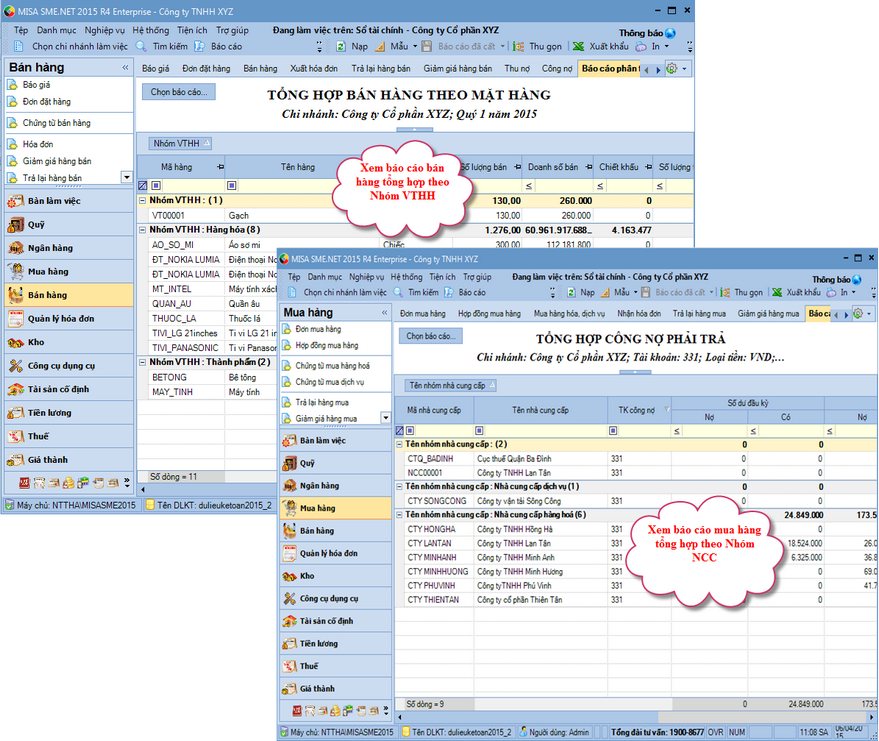Click Tìm kiếm search in front window toolbar
Viewport: 879px width, 741px height.
[416, 293]
